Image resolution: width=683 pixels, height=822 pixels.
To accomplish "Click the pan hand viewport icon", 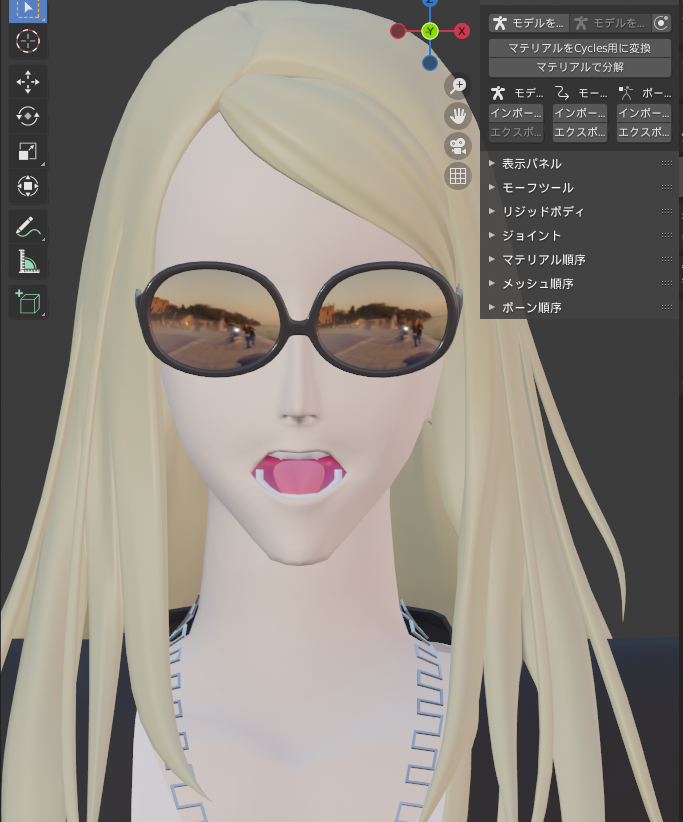I will [458, 116].
